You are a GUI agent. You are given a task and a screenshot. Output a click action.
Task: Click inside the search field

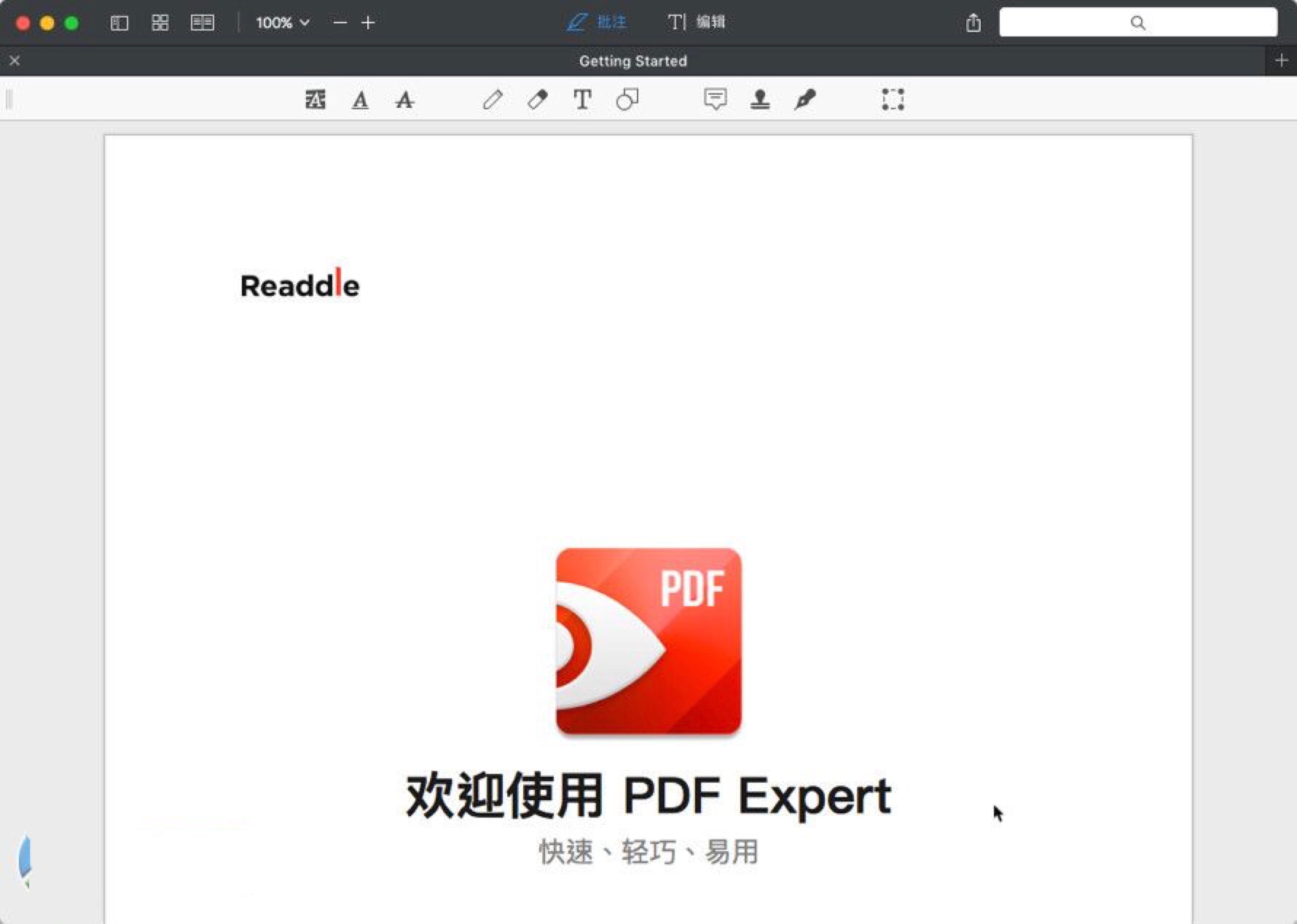pyautogui.click(x=1138, y=23)
